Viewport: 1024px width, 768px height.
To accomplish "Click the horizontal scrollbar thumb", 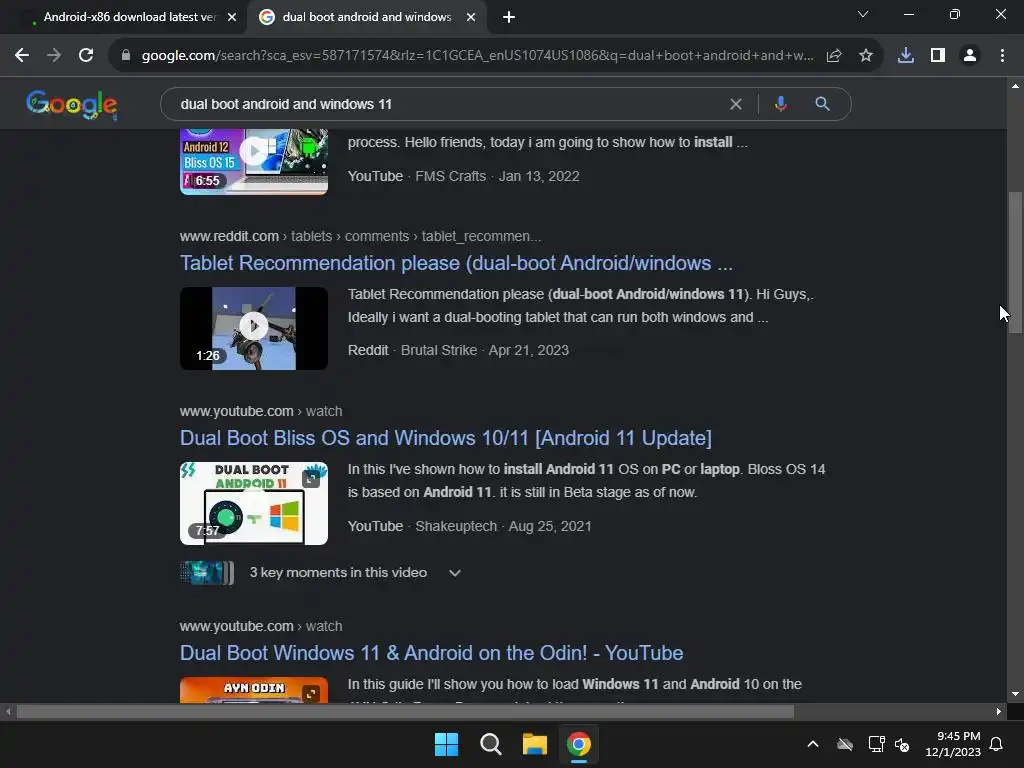I will coord(405,712).
